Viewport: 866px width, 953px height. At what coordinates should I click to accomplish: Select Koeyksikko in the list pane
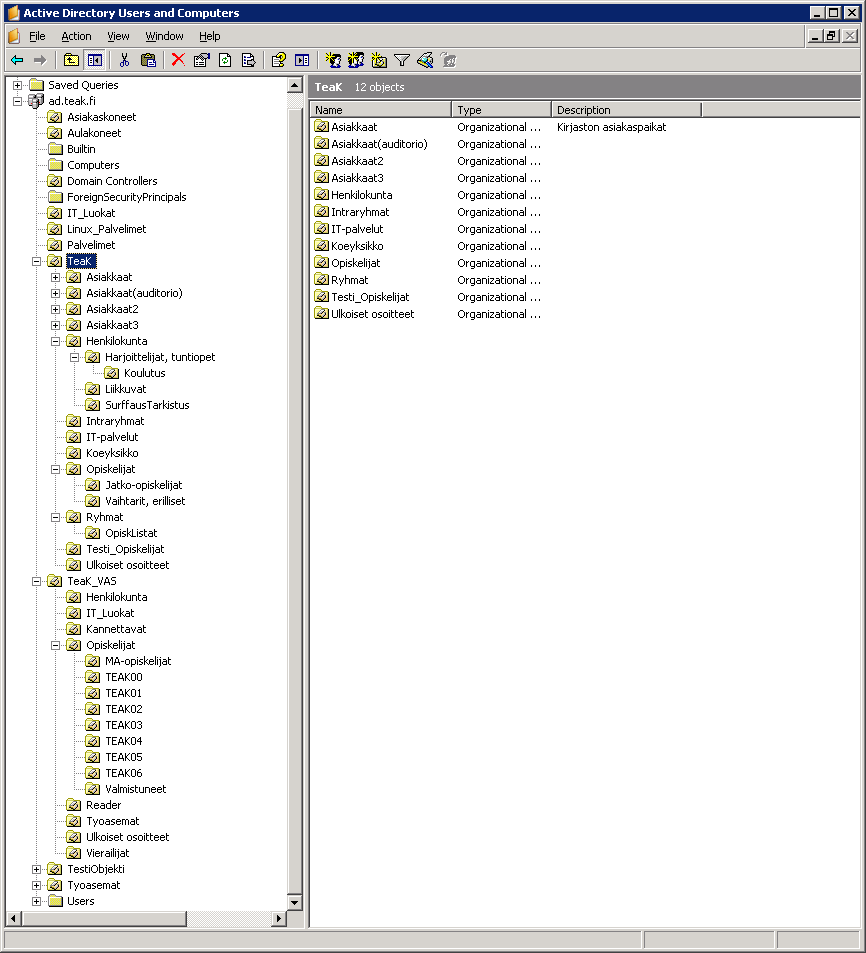(x=357, y=246)
